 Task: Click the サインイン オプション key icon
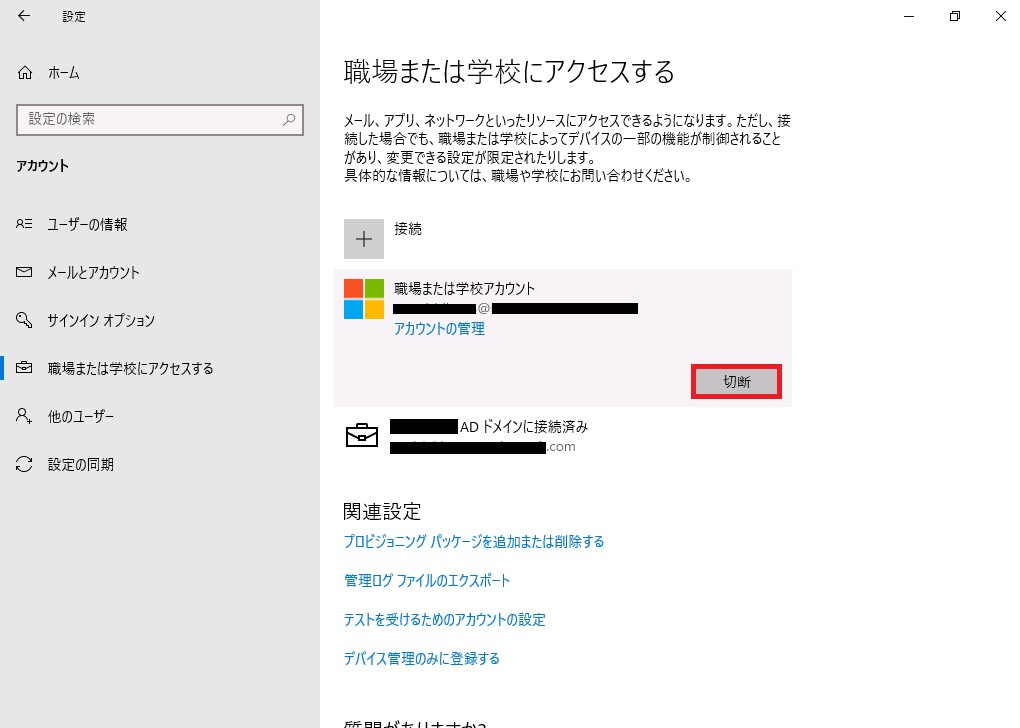[24, 320]
